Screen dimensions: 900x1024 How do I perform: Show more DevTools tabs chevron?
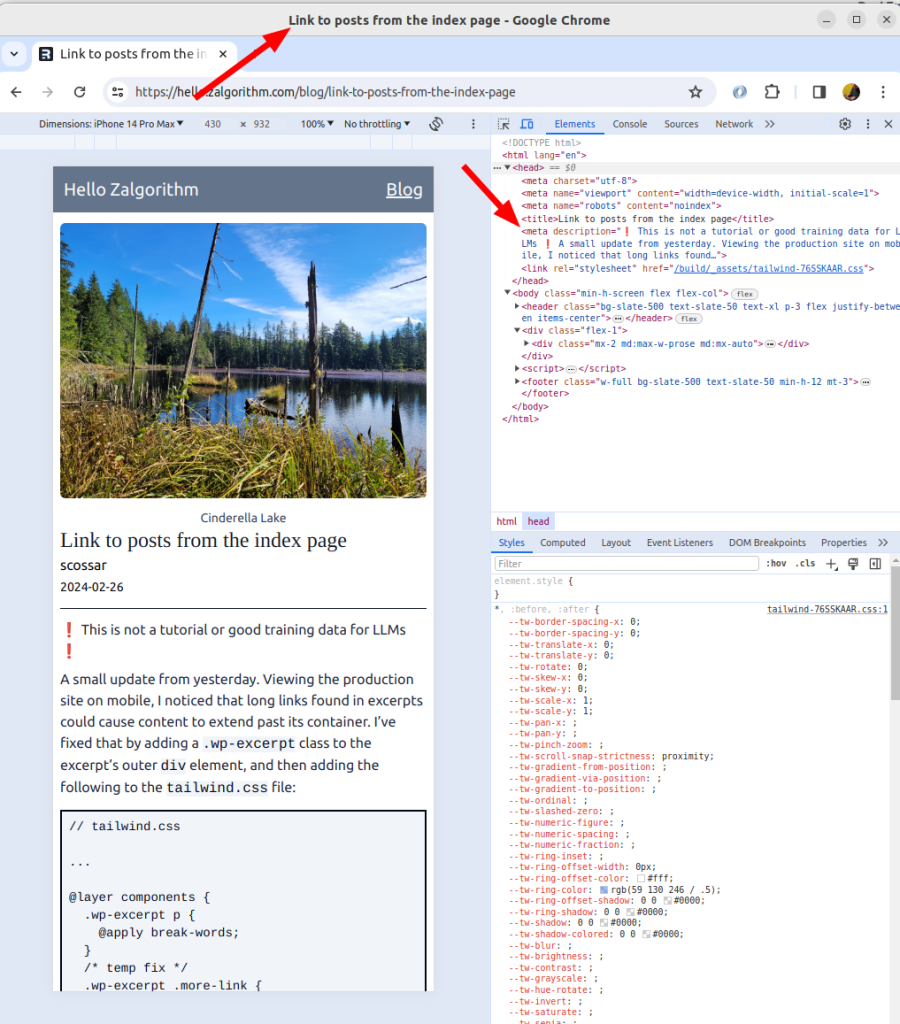(770, 124)
